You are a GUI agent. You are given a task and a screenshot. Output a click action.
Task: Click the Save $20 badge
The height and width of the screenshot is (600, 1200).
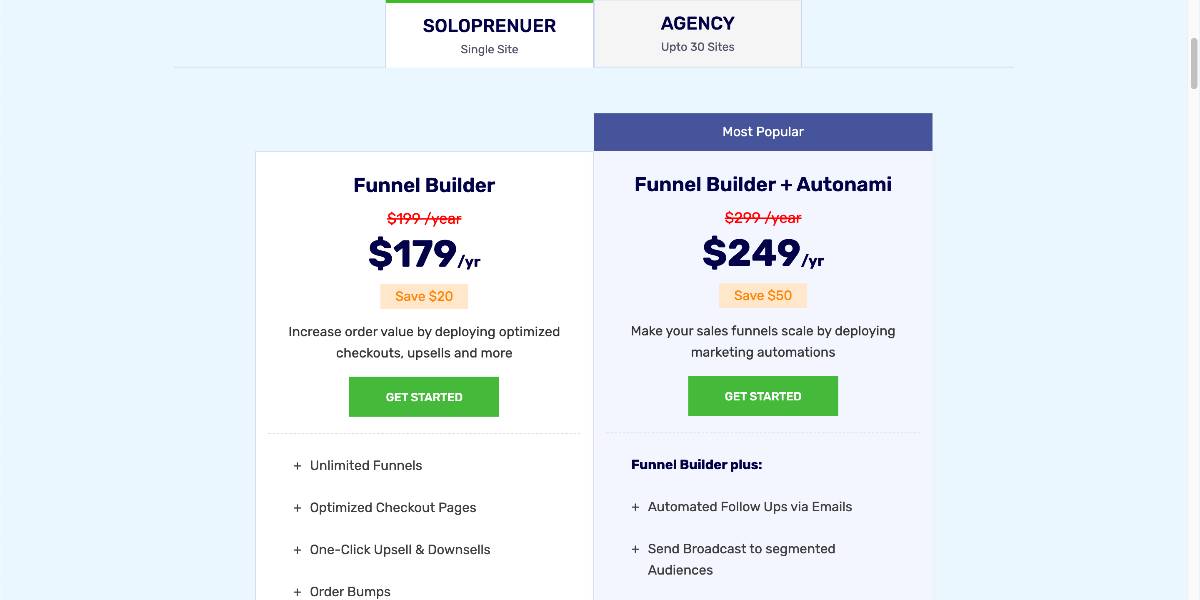coord(424,296)
